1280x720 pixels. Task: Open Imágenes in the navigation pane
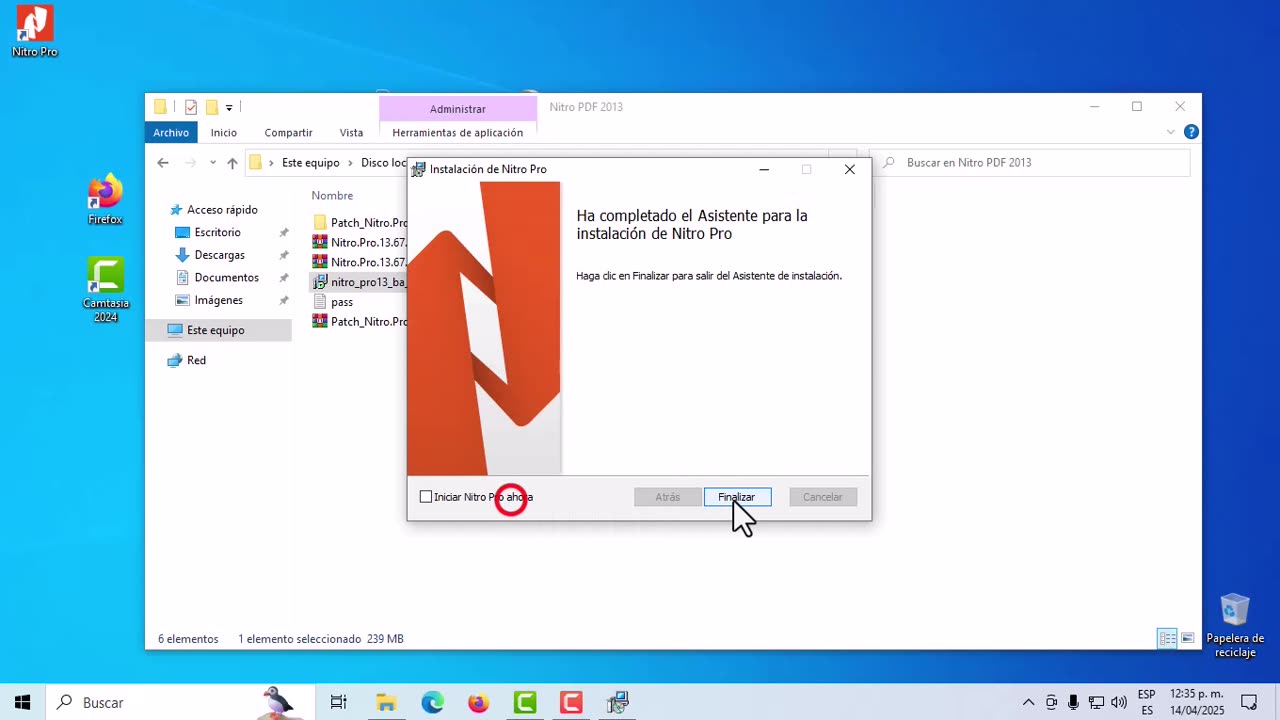219,300
